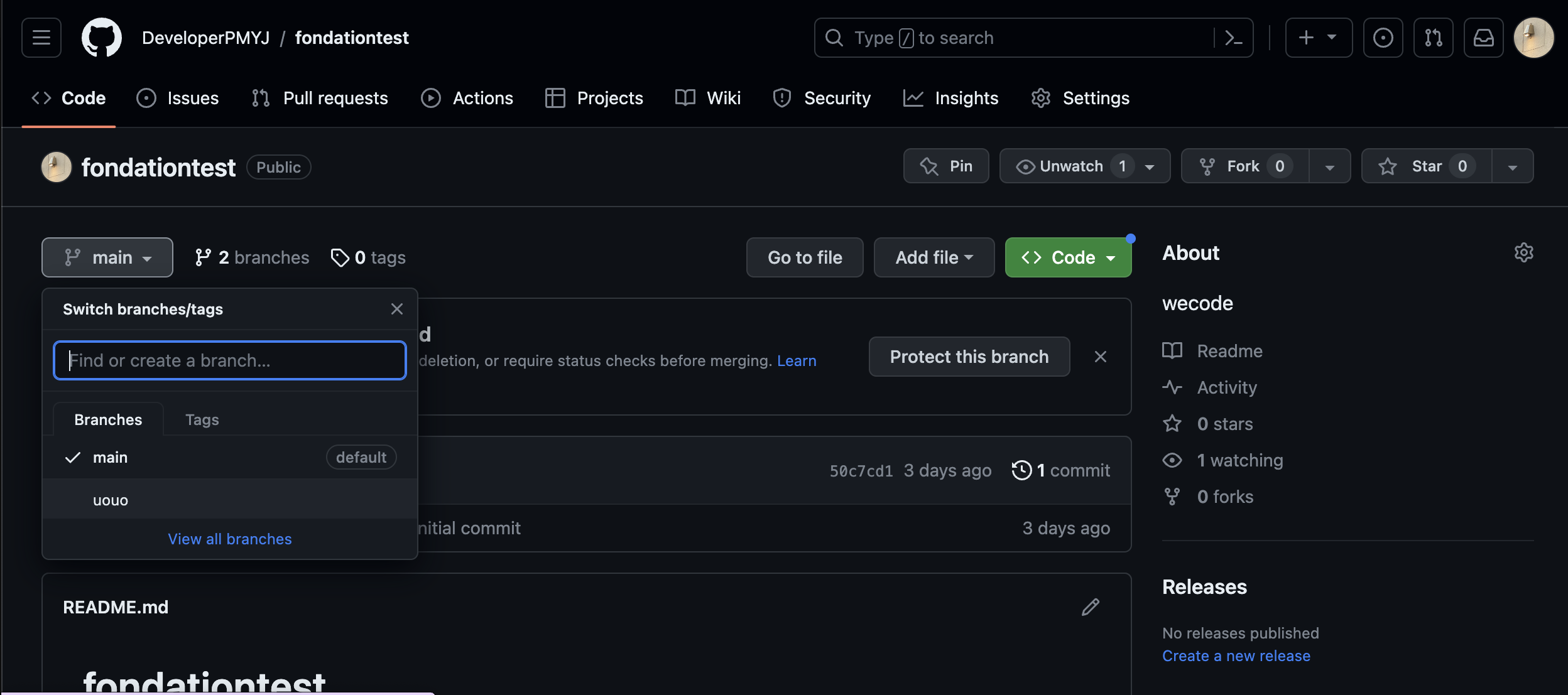Open the hamburger navigation menu
This screenshot has height=695, width=1568.
pos(41,38)
